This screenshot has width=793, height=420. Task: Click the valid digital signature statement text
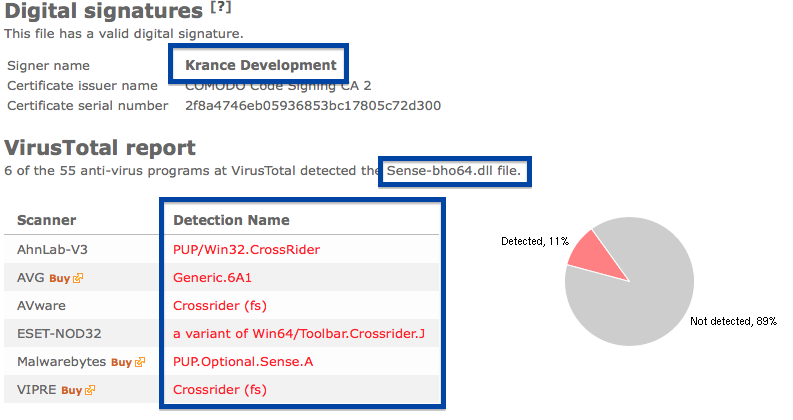(x=124, y=34)
